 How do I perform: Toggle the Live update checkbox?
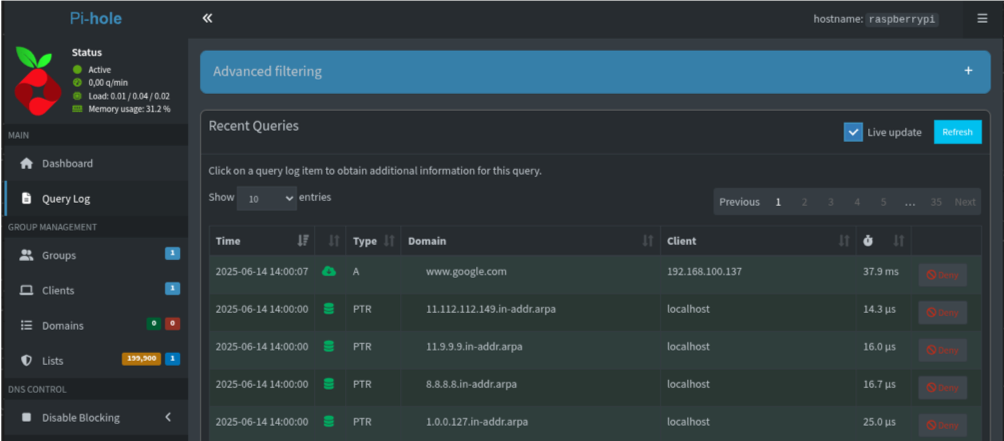(853, 132)
